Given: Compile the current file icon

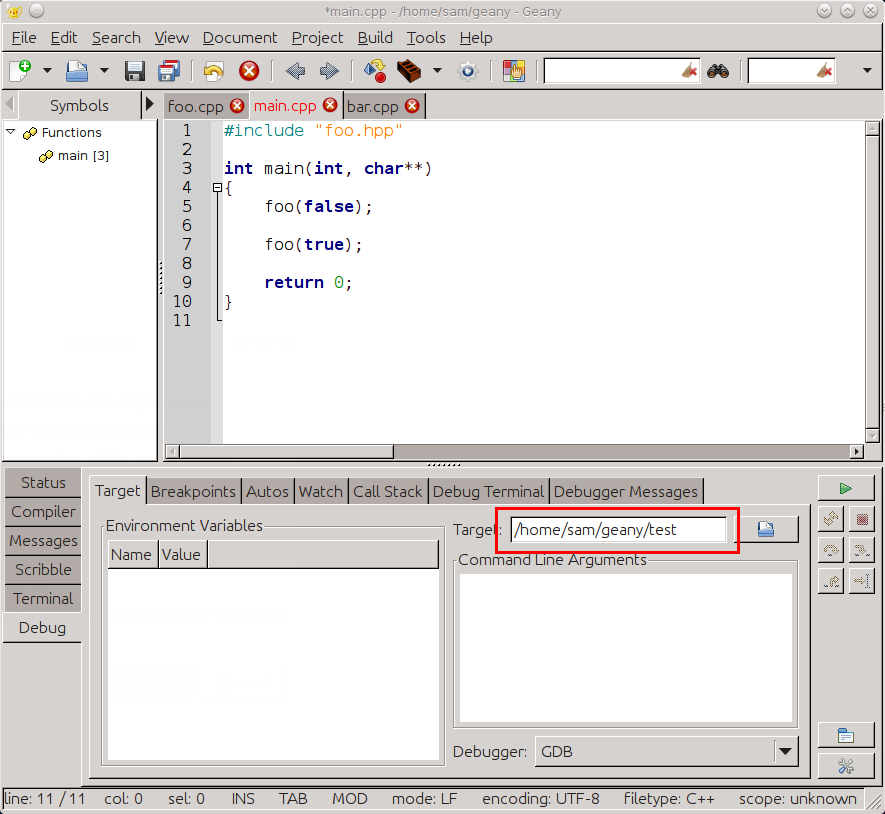Looking at the screenshot, I should pos(375,71).
